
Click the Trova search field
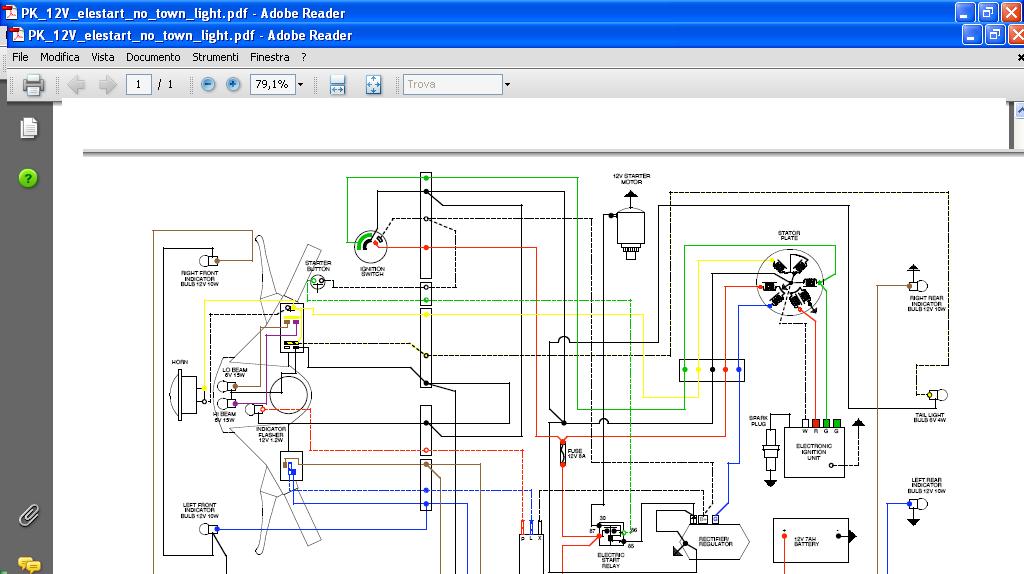(x=453, y=84)
